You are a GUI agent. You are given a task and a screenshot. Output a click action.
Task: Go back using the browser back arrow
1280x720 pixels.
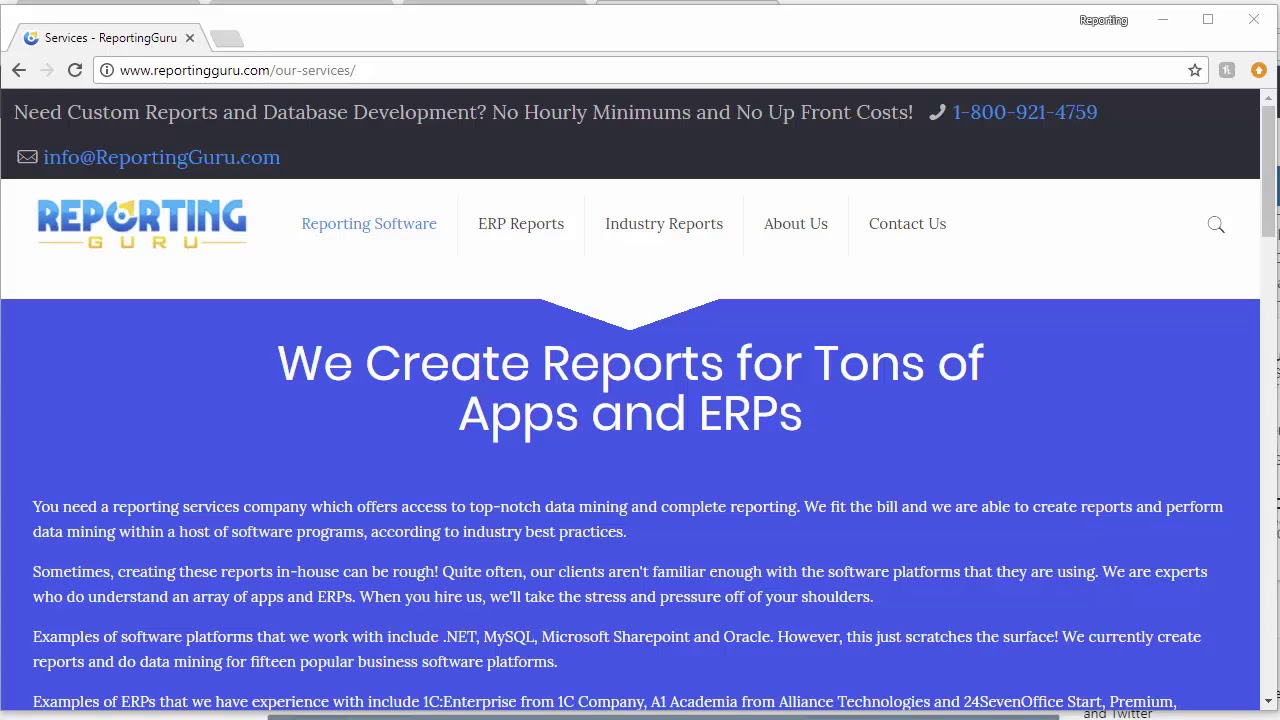pyautogui.click(x=19, y=70)
